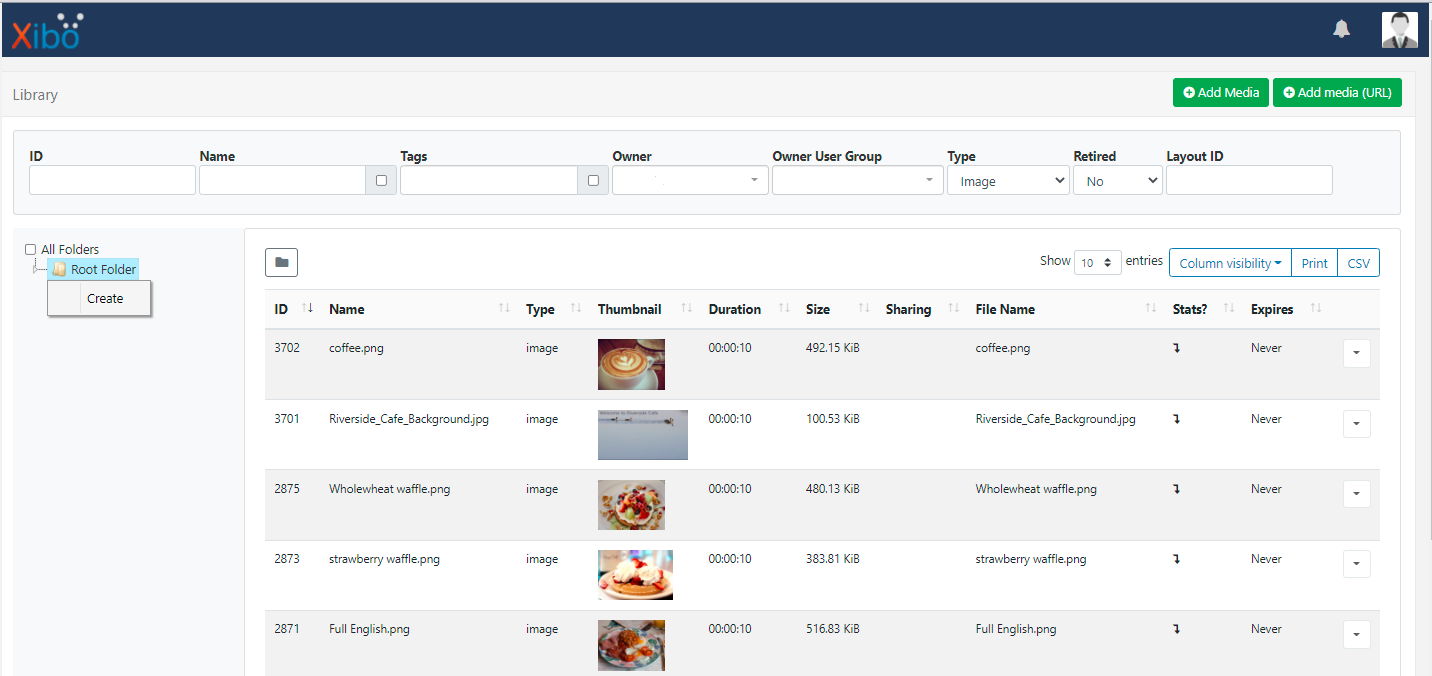Viewport: 1432px width, 676px height.
Task: Open the Type dropdown showing Image
Action: click(1008, 181)
